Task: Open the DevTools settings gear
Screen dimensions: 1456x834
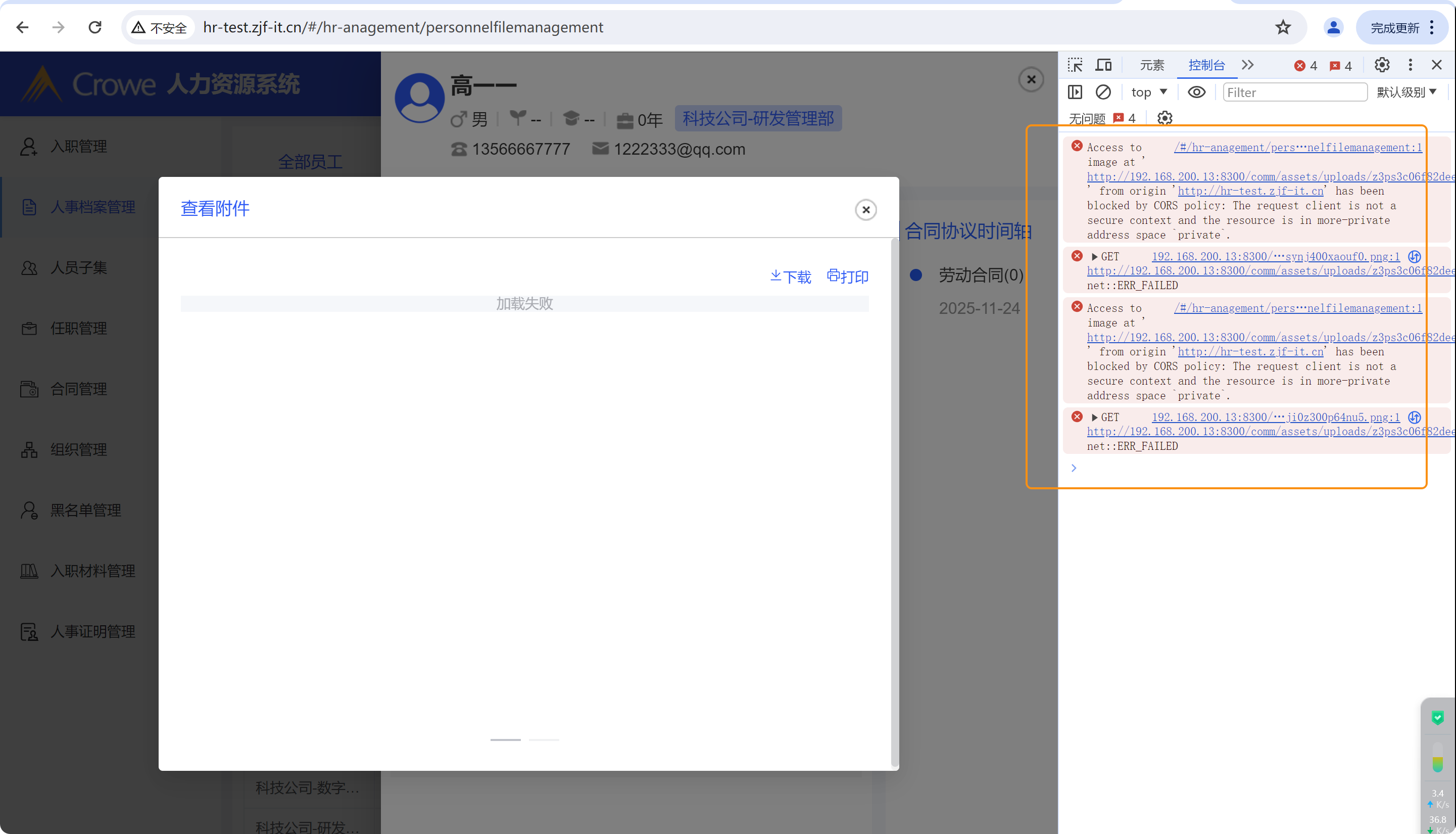Action: pos(1382,65)
